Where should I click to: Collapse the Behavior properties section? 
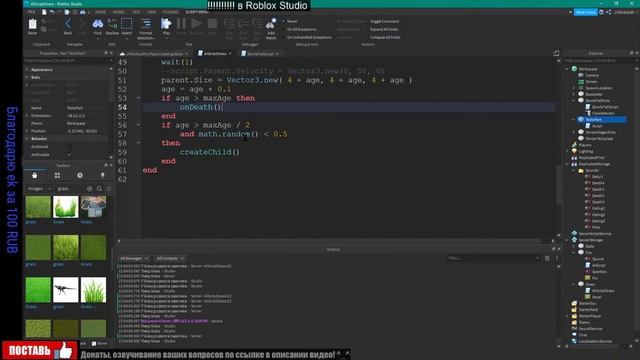27,139
